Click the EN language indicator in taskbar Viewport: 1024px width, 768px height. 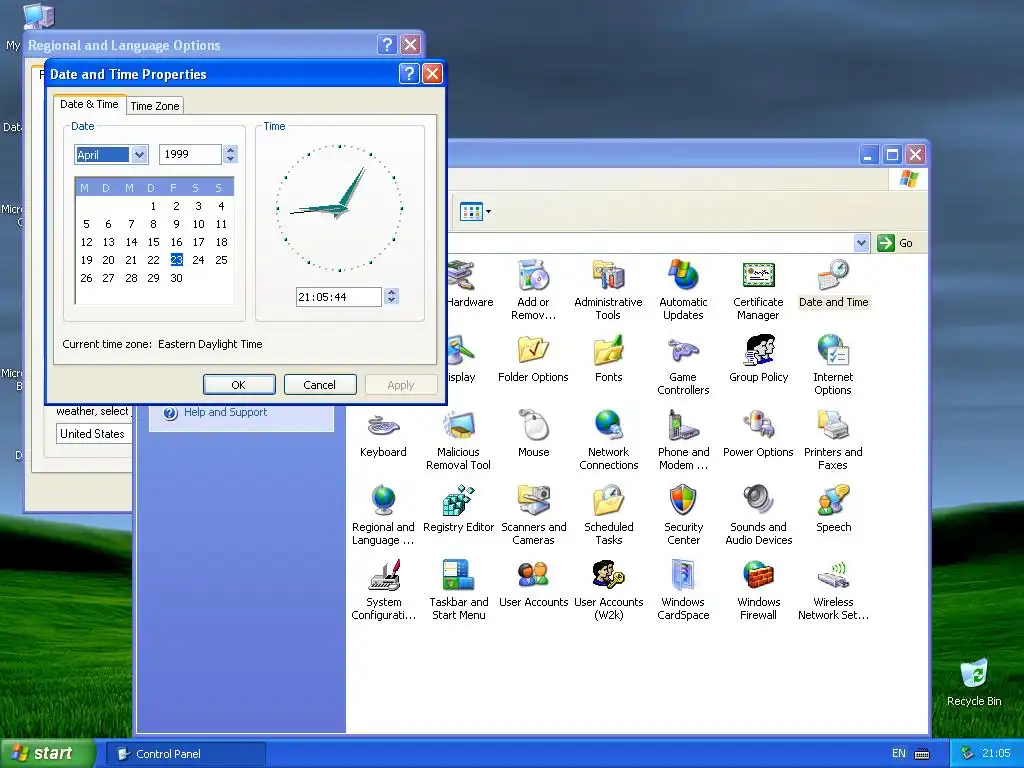(x=899, y=753)
